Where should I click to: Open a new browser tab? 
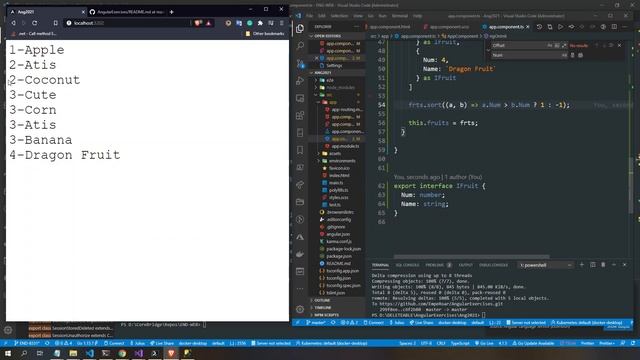pos(171,12)
